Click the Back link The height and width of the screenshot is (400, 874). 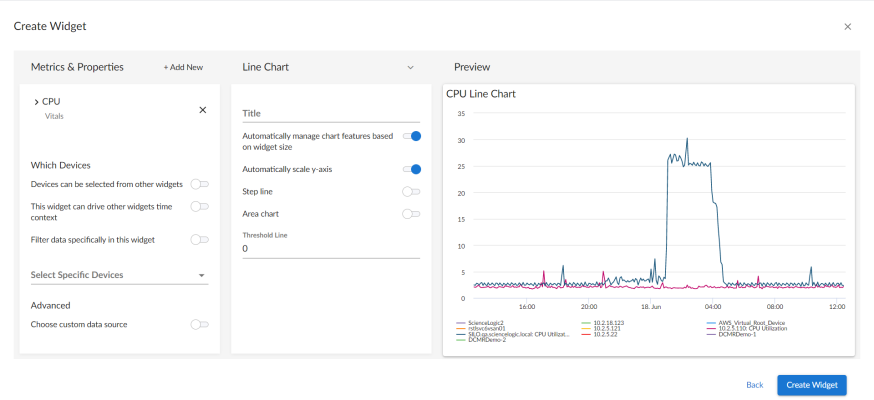coord(754,385)
